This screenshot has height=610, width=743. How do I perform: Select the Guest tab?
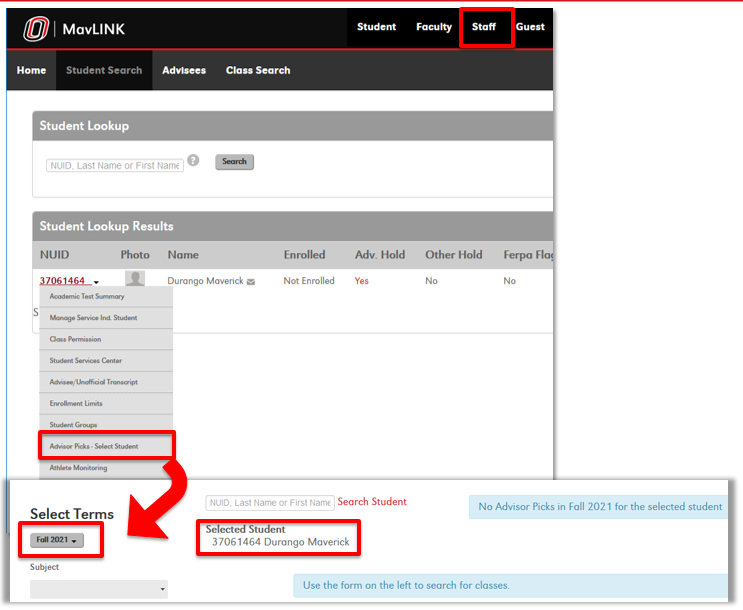[530, 27]
